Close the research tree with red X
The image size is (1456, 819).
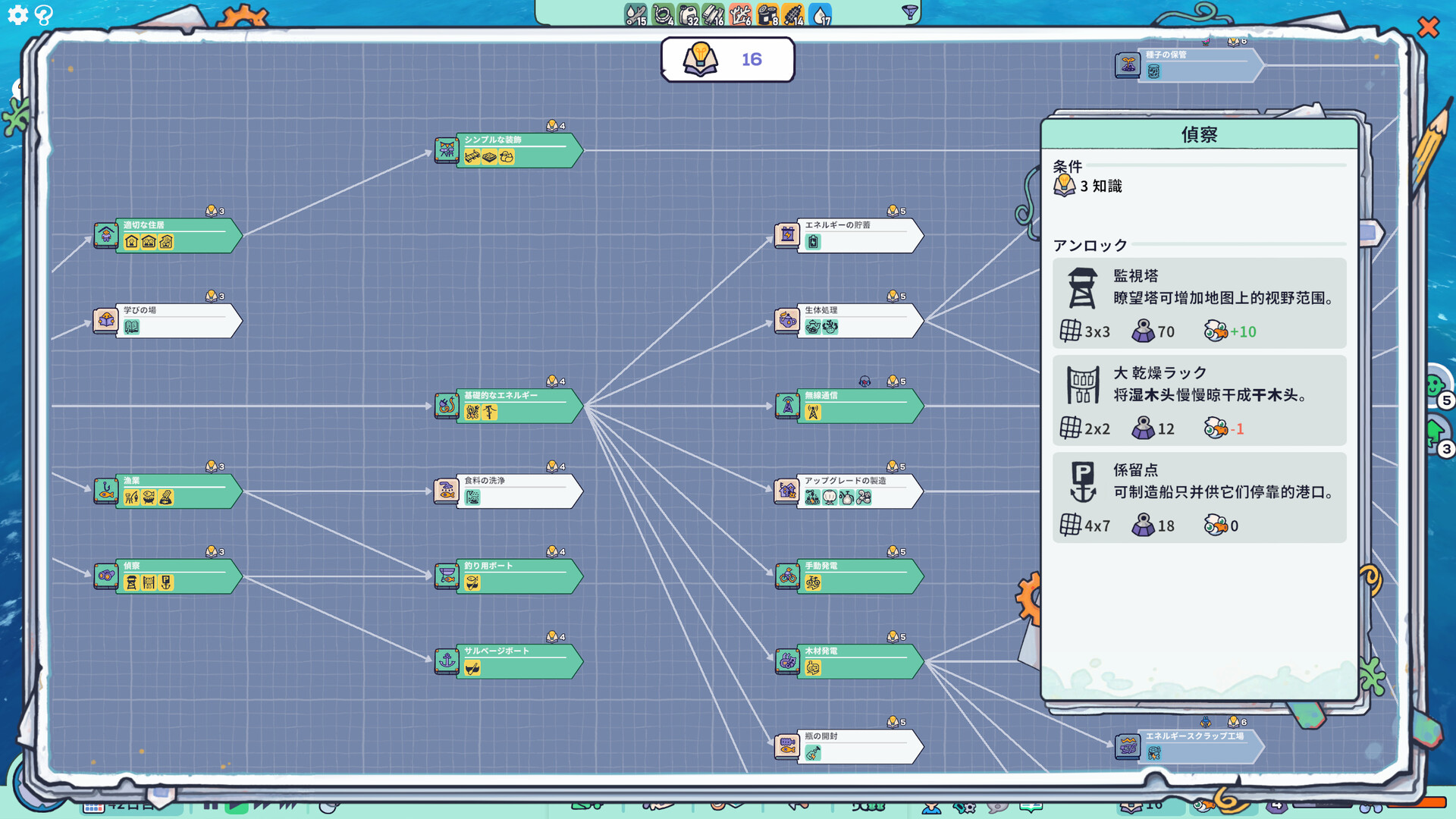[1428, 27]
